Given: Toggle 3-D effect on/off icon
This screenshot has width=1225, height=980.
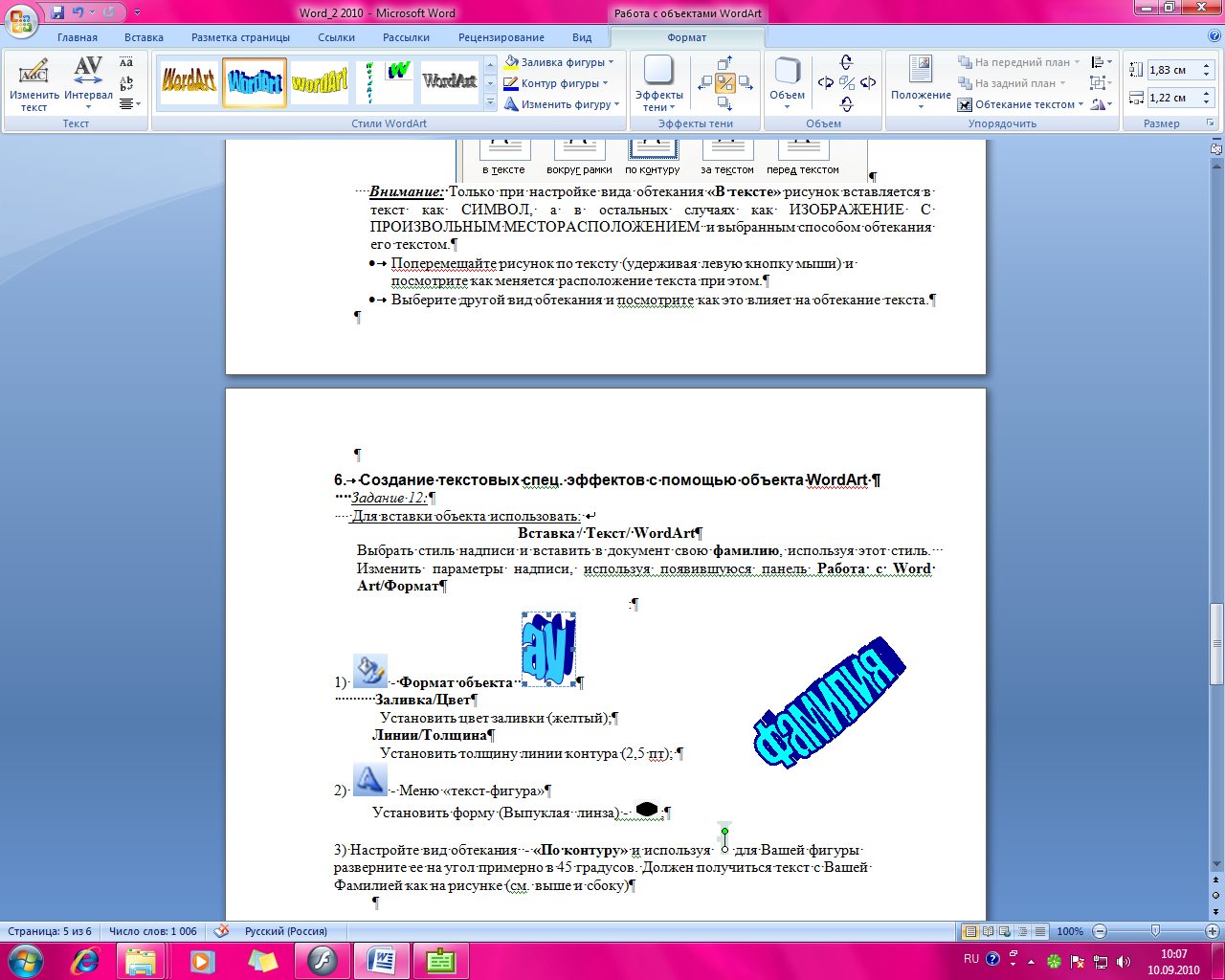Looking at the screenshot, I should point(847,83).
